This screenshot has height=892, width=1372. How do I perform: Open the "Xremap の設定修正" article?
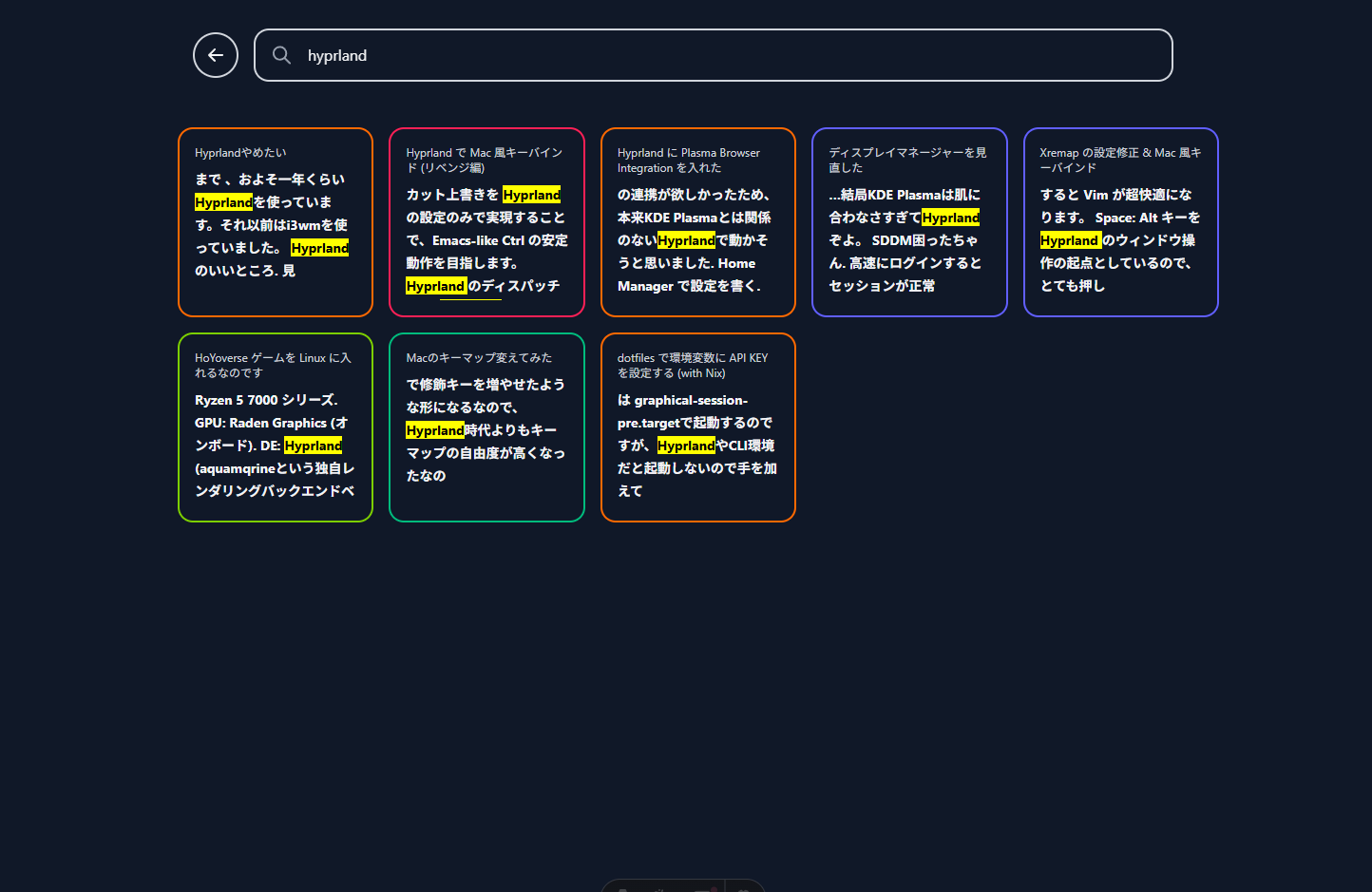(1120, 221)
